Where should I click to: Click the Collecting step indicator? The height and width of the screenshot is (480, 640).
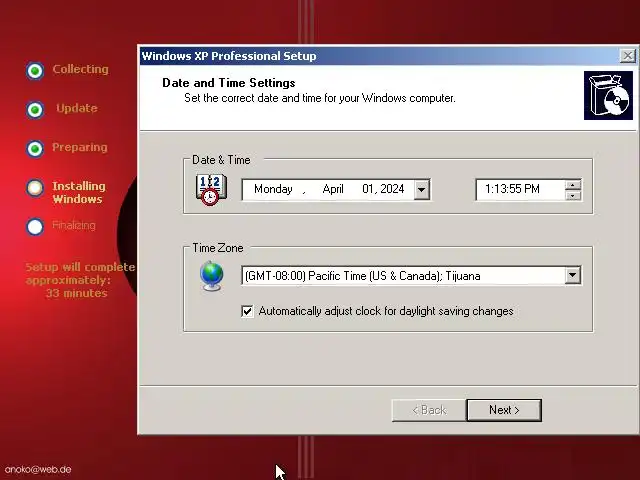click(35, 71)
